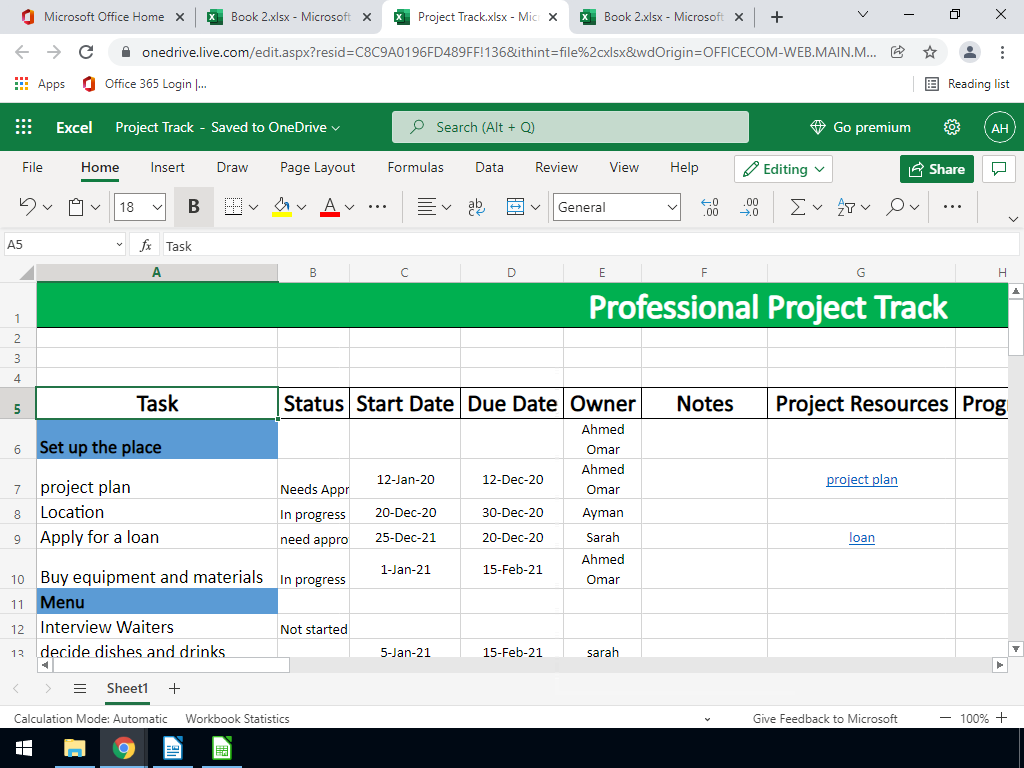Click the Merge & Center icon
This screenshot has height=768, width=1024.
click(516, 207)
